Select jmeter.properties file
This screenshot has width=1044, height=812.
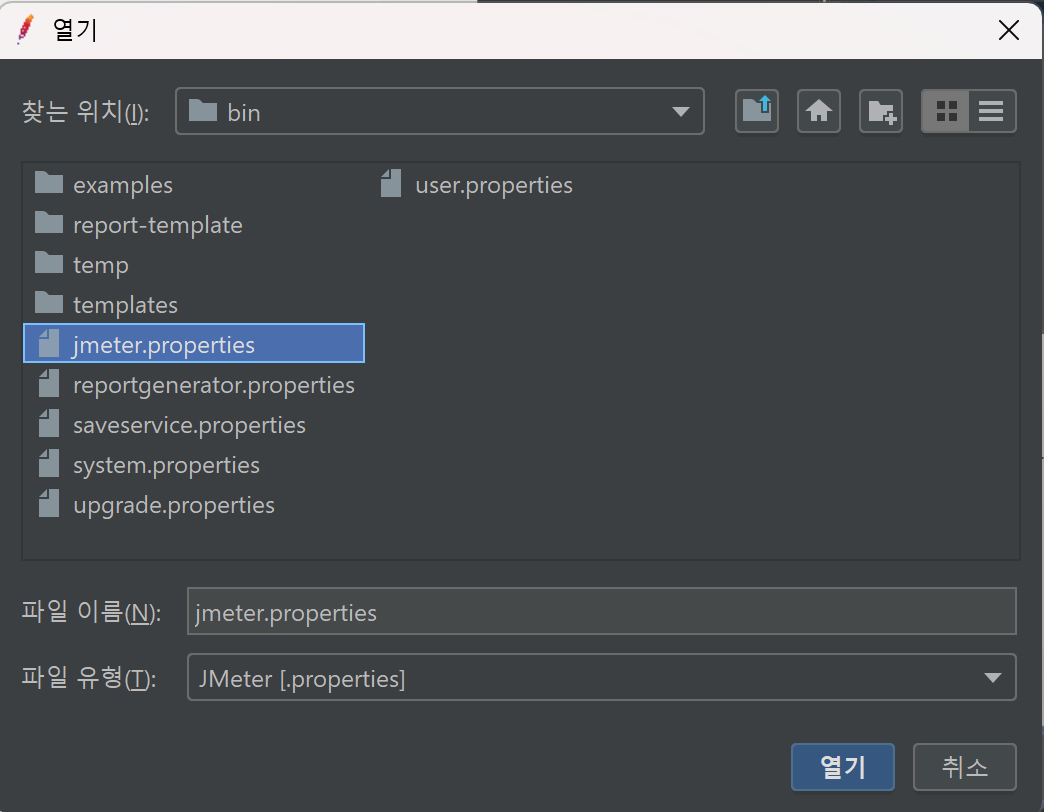click(x=194, y=343)
